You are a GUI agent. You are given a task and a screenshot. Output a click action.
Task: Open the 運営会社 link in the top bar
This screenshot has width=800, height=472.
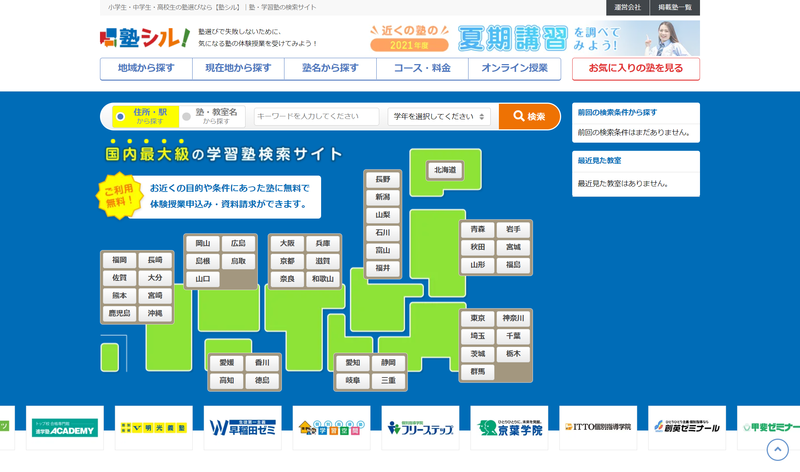[x=627, y=7]
